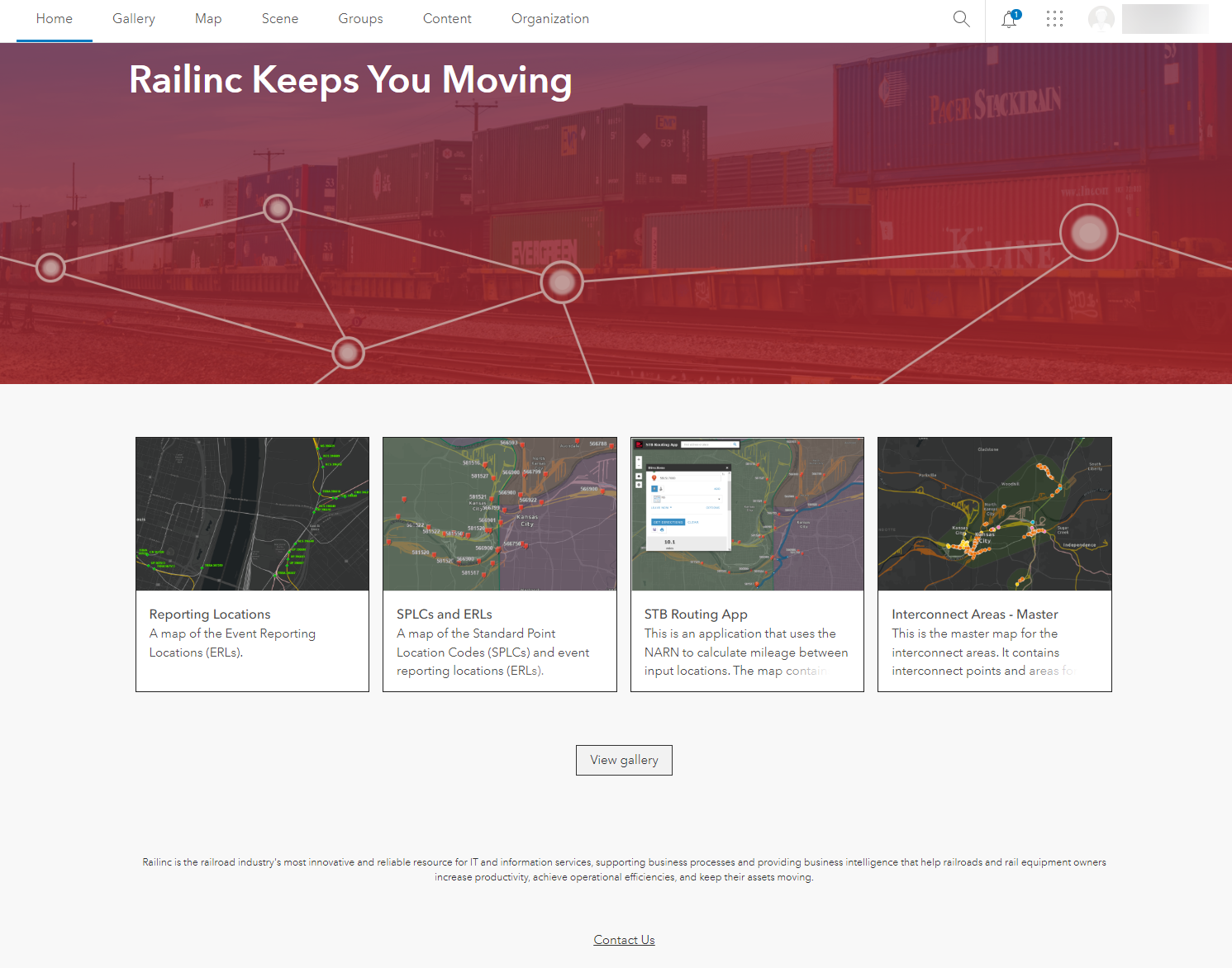Open the app launcher grid
This screenshot has height=968, width=1232.
pos(1054,19)
